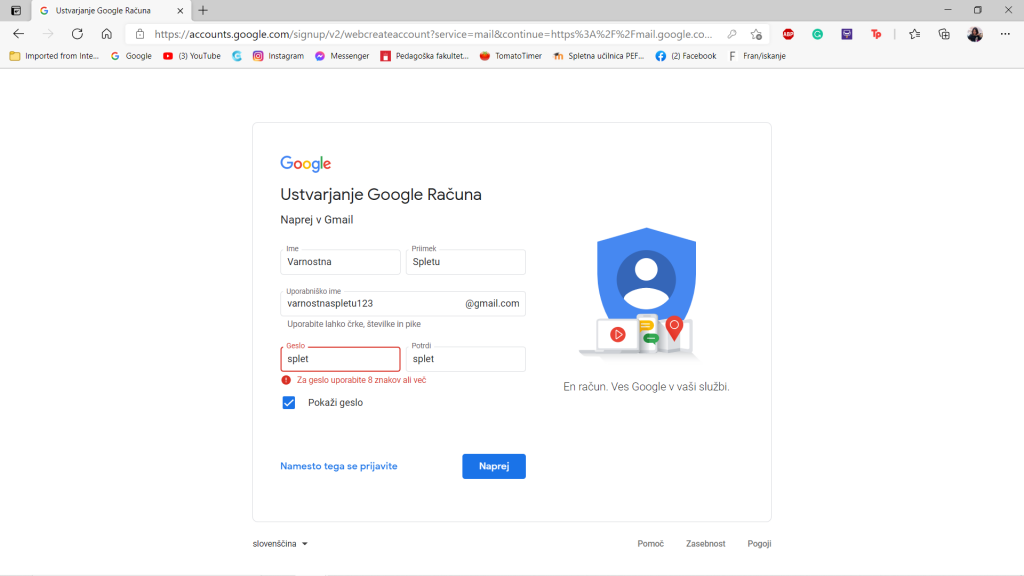Expand the slovenščina language dropdown

point(280,543)
